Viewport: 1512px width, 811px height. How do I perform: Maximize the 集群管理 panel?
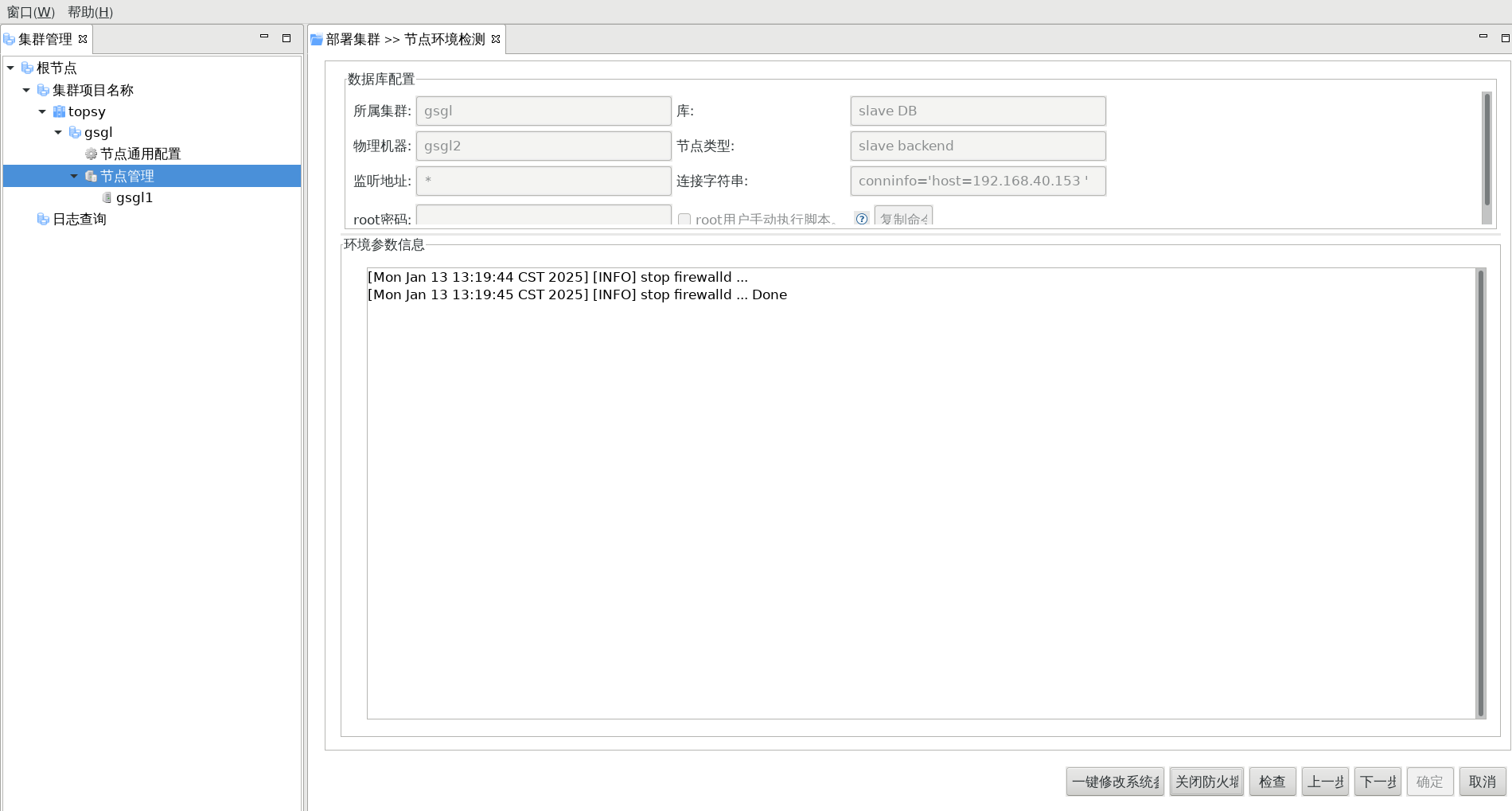pos(286,37)
